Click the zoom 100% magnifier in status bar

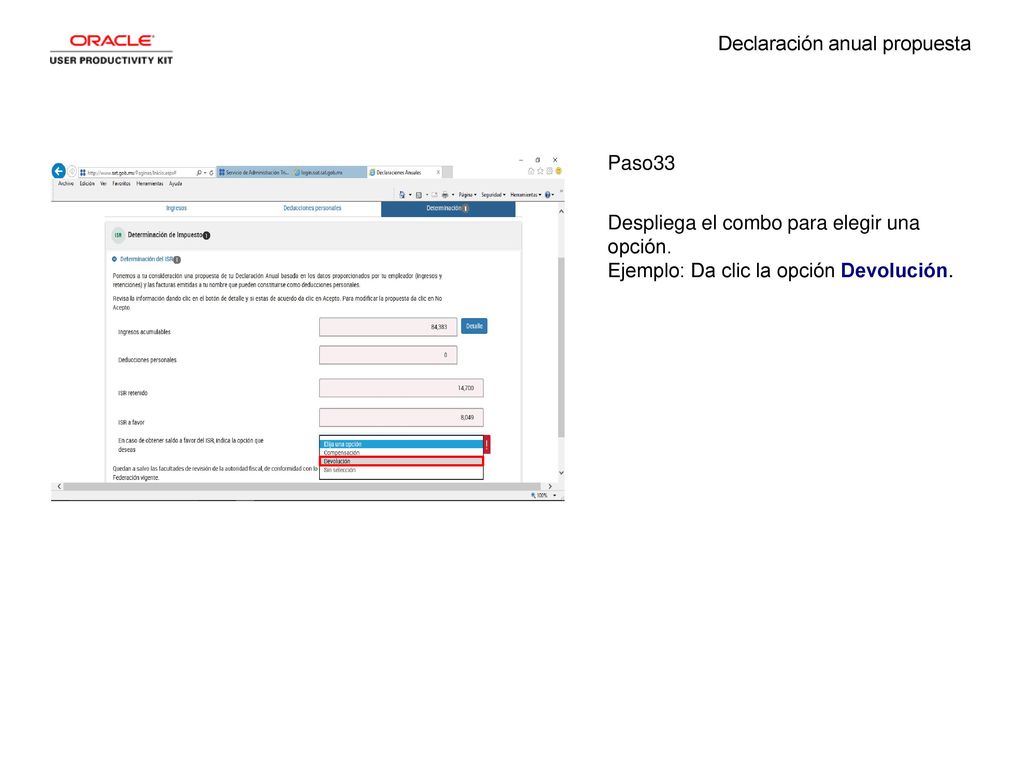pyautogui.click(x=533, y=496)
